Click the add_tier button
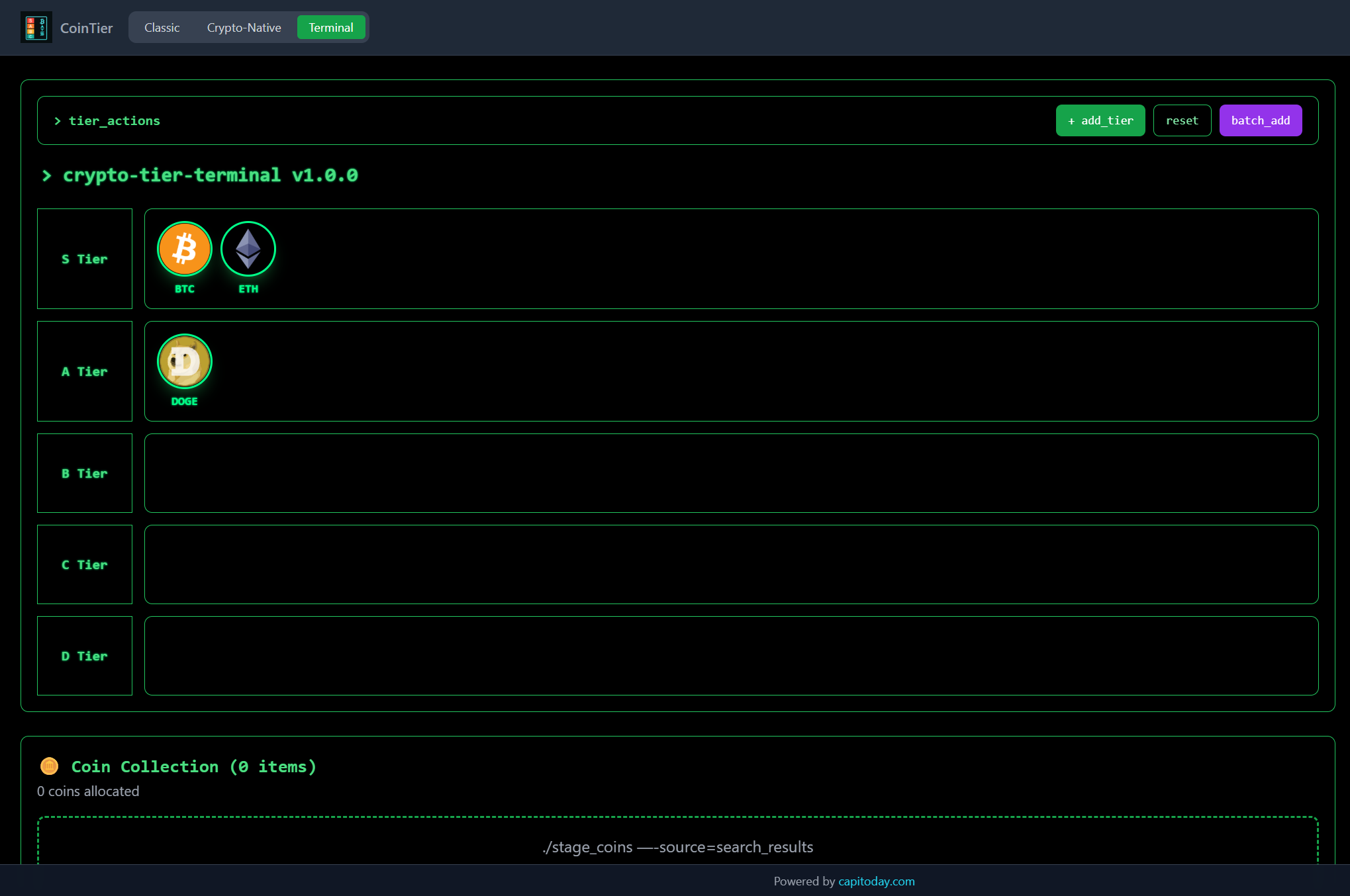The image size is (1350, 896). (x=1100, y=120)
